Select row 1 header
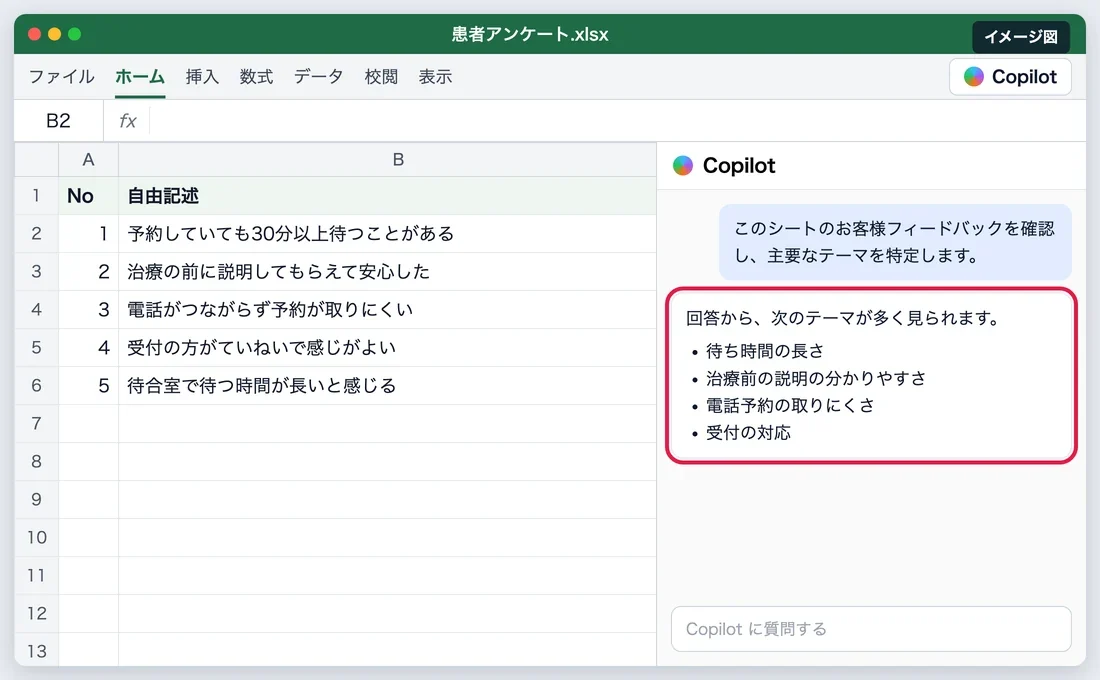 36,195
